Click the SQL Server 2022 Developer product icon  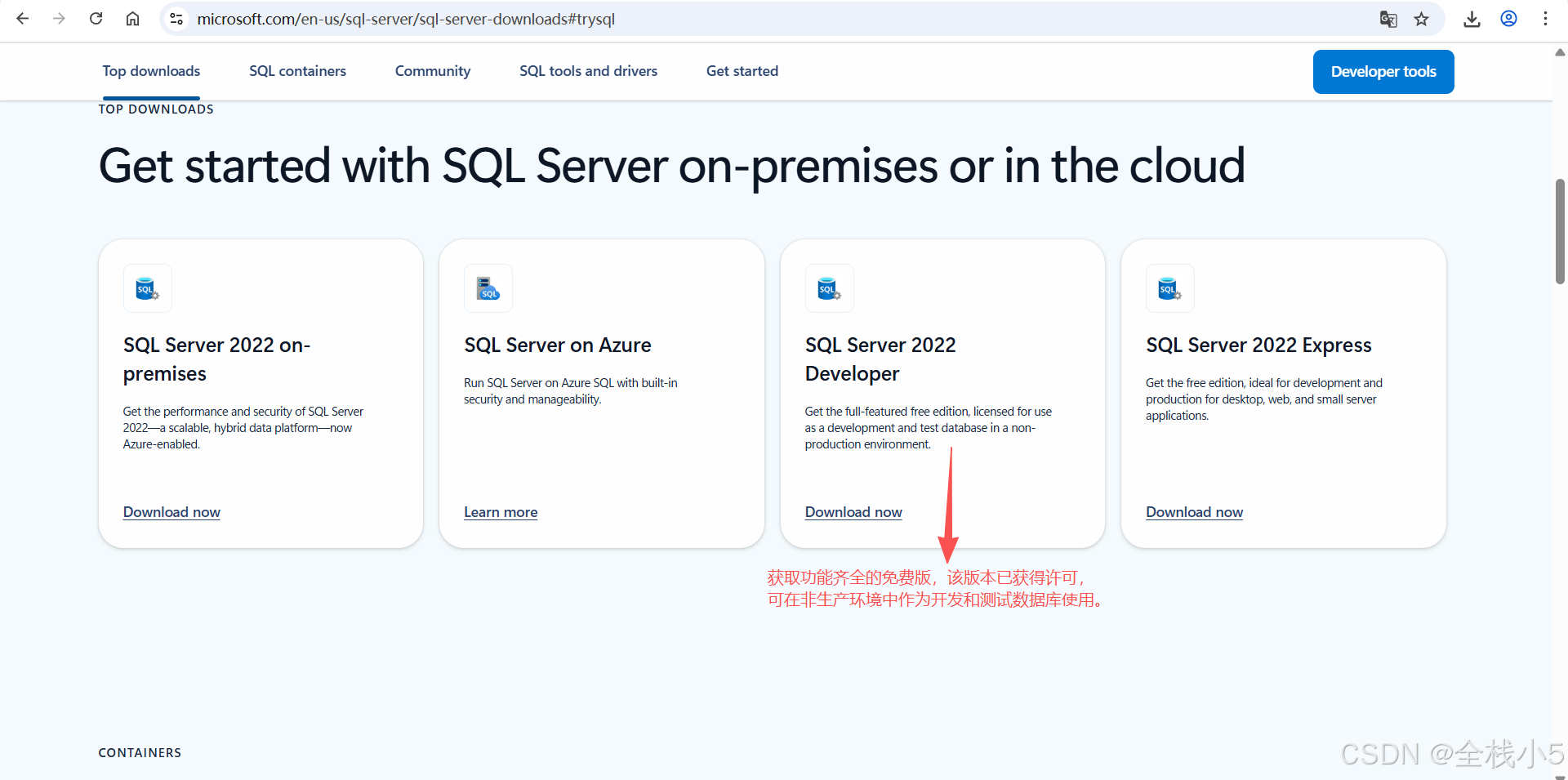pyautogui.click(x=828, y=287)
